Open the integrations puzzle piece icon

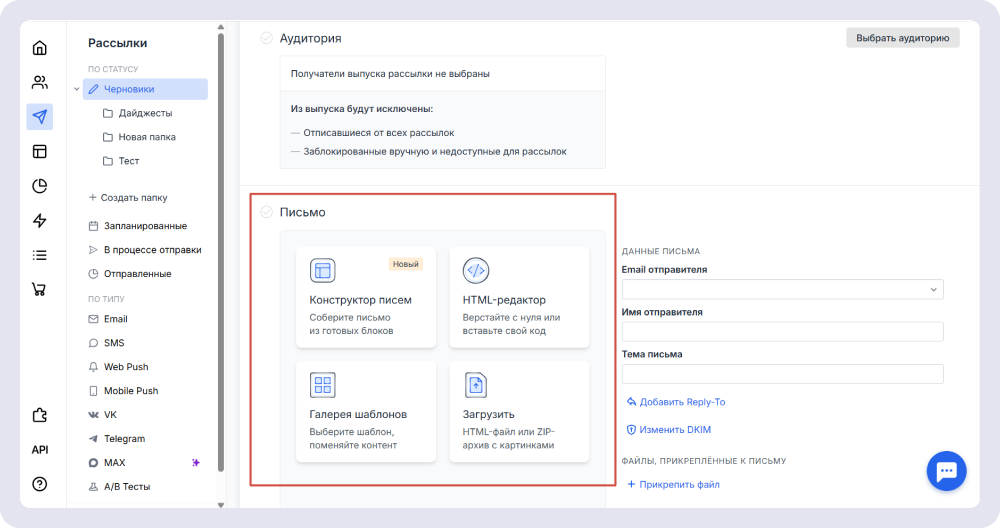(x=40, y=415)
